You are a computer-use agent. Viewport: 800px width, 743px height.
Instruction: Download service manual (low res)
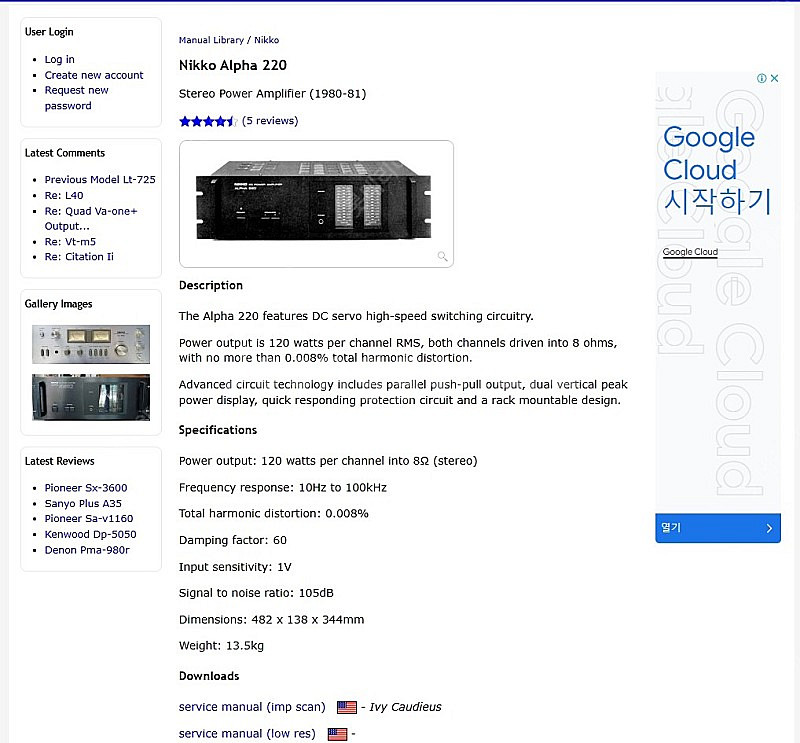tap(246, 734)
